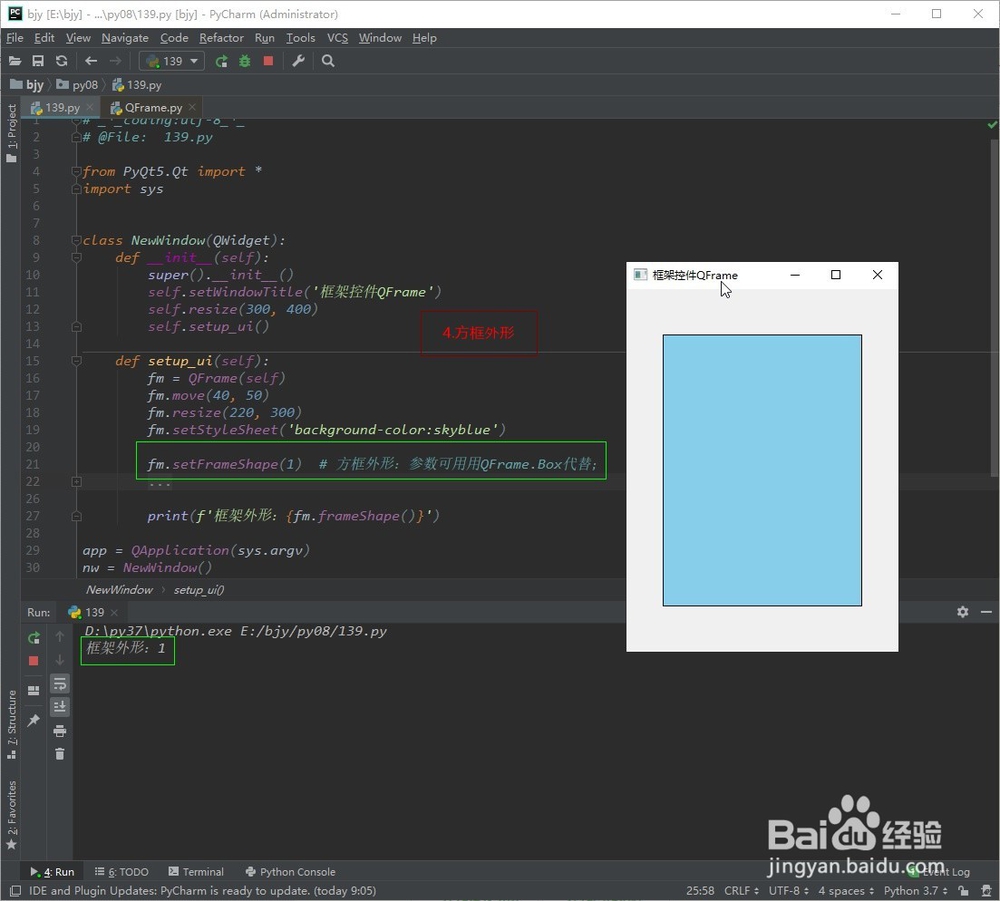Image resolution: width=1000 pixels, height=901 pixels.
Task: Open the View menu
Action: [x=78, y=38]
